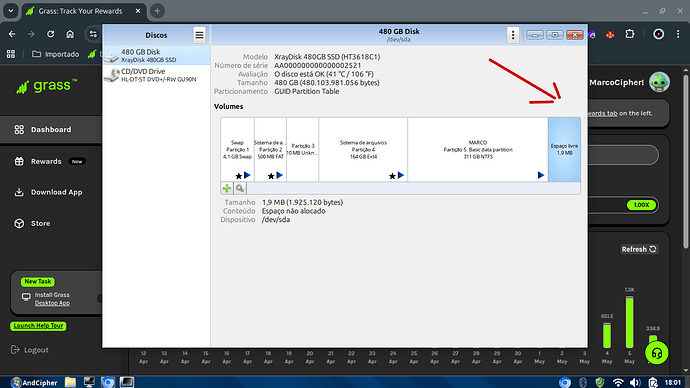Click the Wi-Fi icon in system tray
The image size is (690, 388).
click(618, 382)
